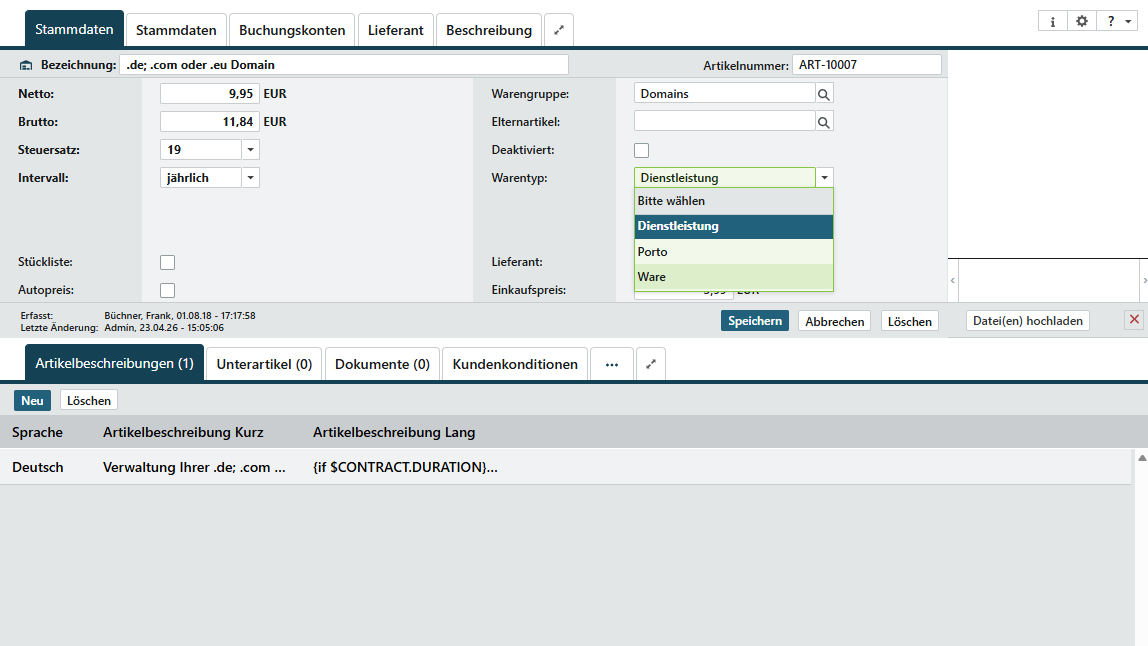
Task: Enable the Autopreis checkbox
Action: point(168,290)
